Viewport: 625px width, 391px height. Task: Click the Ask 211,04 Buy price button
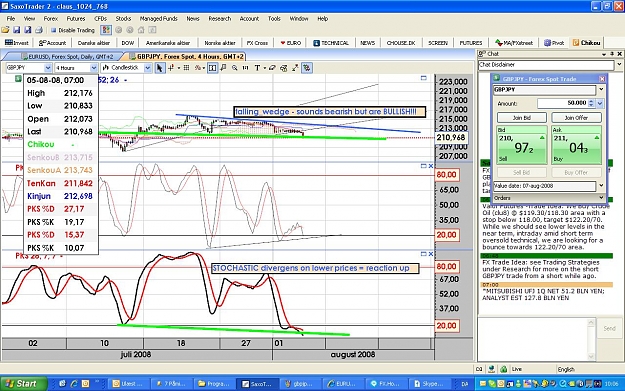pyautogui.click(x=576, y=145)
